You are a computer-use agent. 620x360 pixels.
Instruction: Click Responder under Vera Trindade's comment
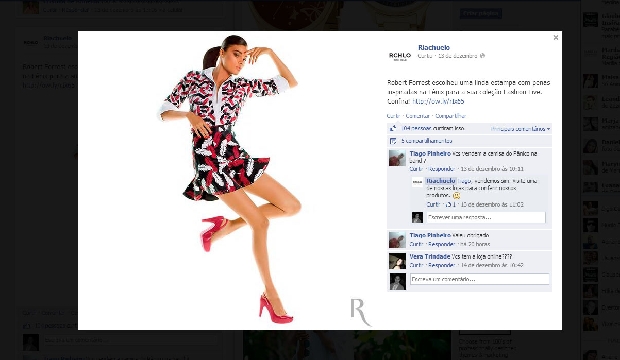(442, 265)
